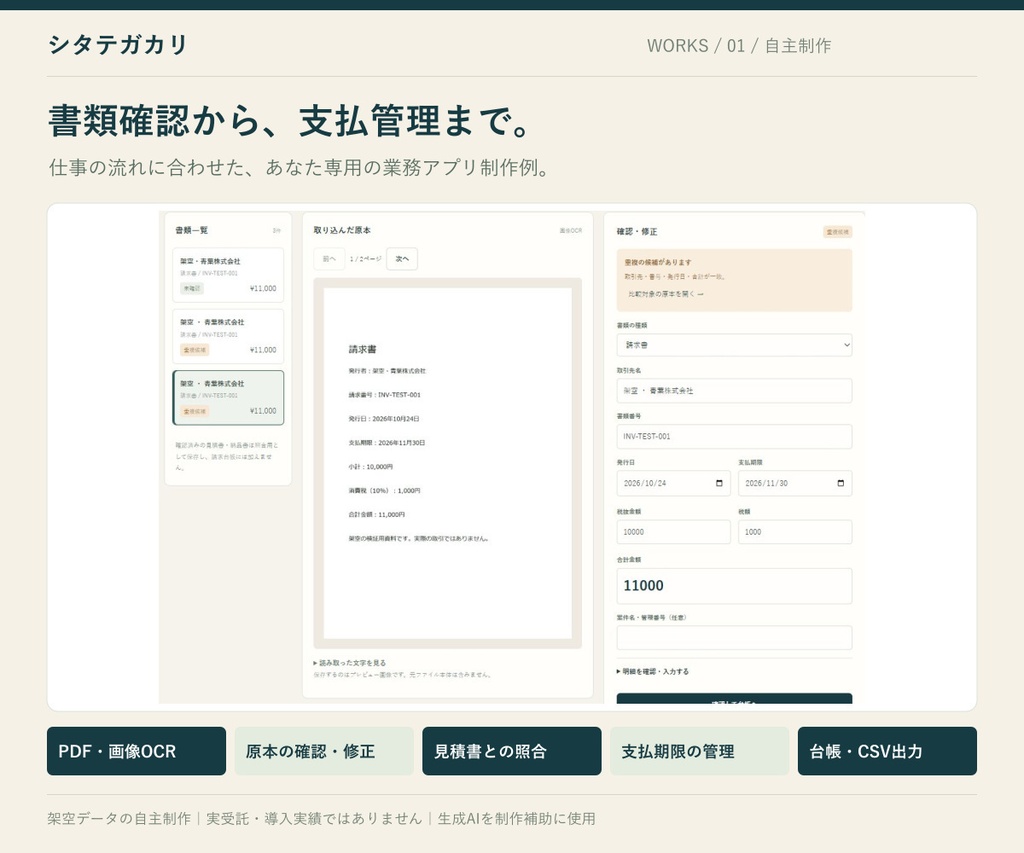Click the 見積書との照合 feature chip
The image size is (1024, 853).
point(512,751)
